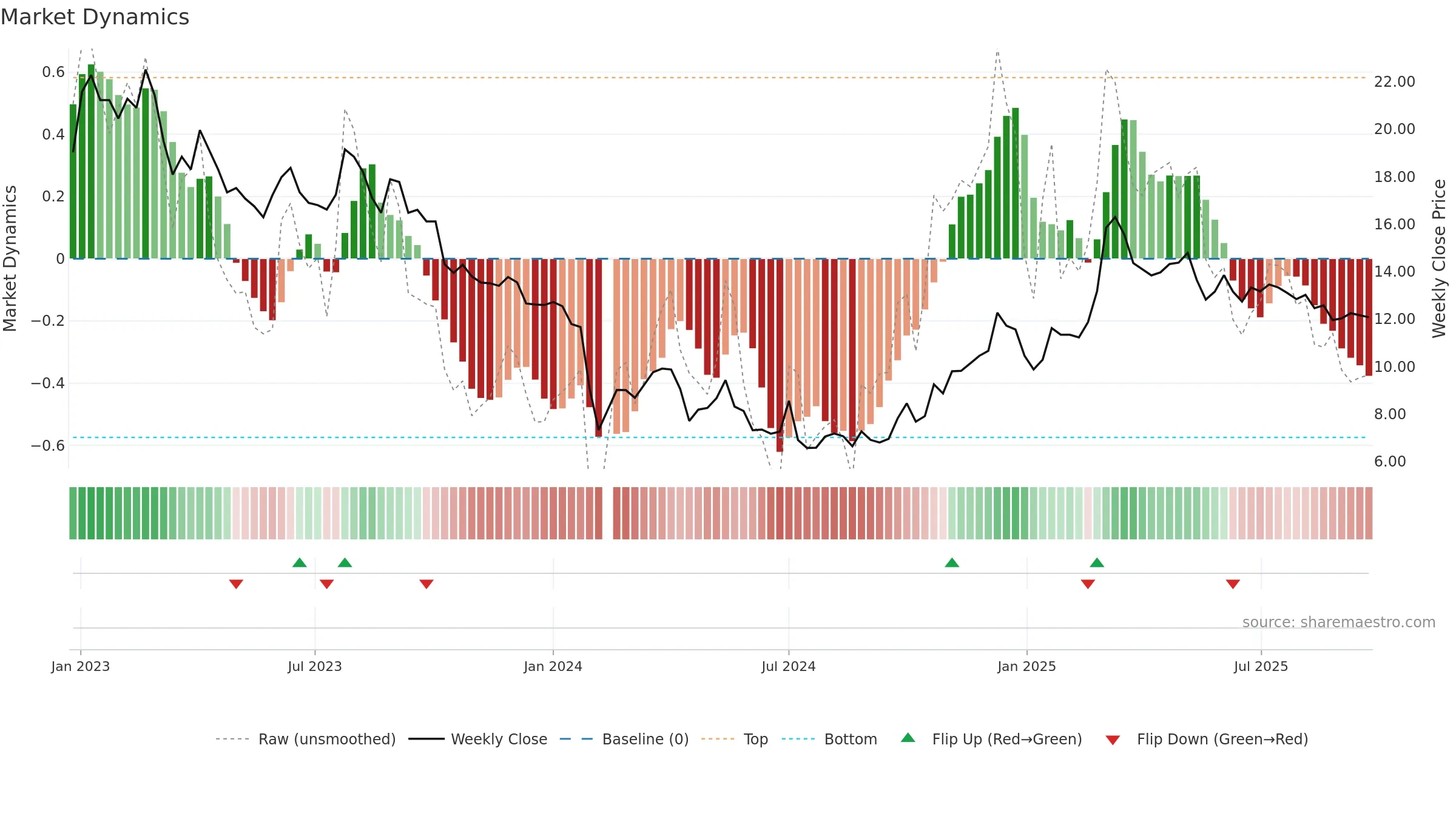Select the June 2023 green Flip Up triangle
This screenshot has width=1456, height=819.
(300, 562)
